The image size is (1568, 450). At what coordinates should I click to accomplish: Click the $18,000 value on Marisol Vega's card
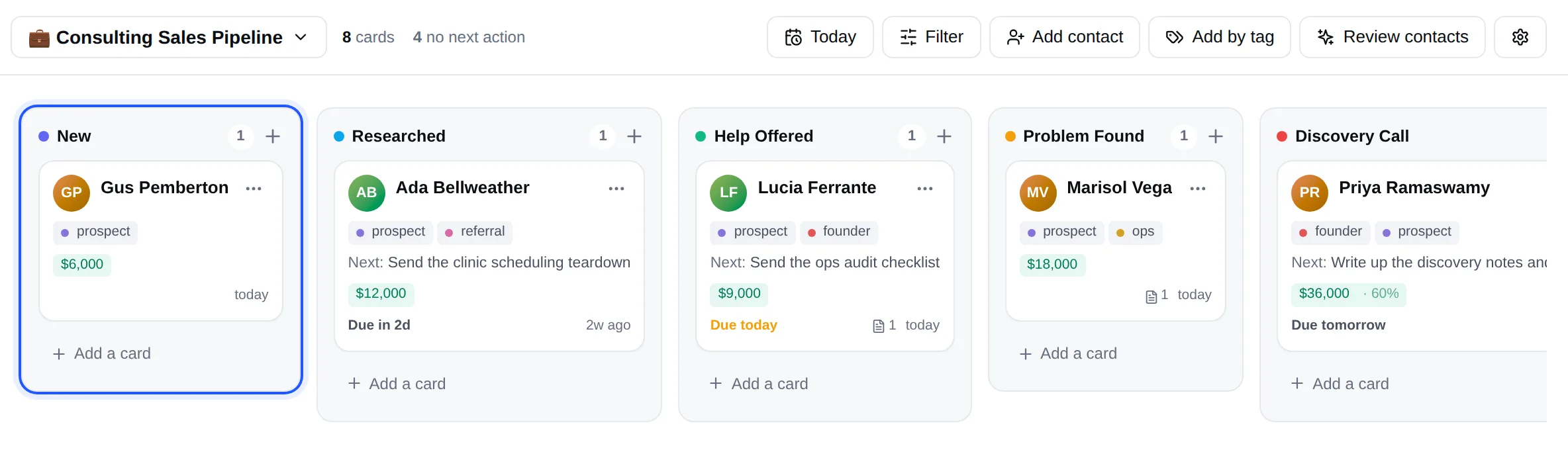tap(1052, 264)
